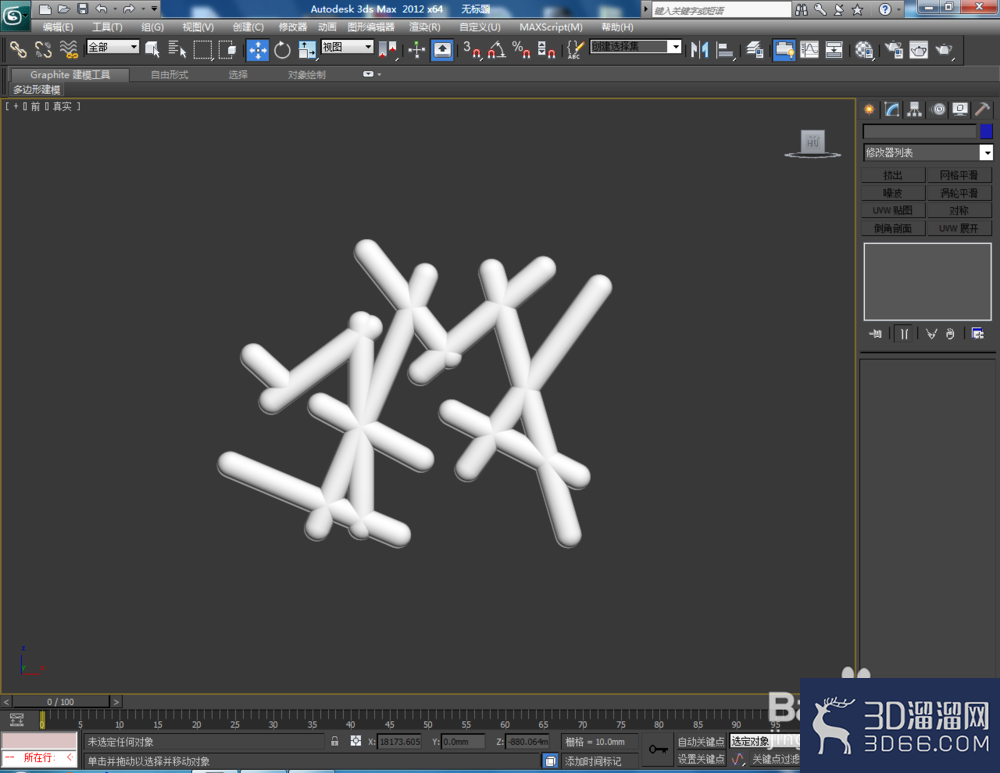1000x773 pixels.
Task: Click the Redo arrow
Action: (x=129, y=9)
